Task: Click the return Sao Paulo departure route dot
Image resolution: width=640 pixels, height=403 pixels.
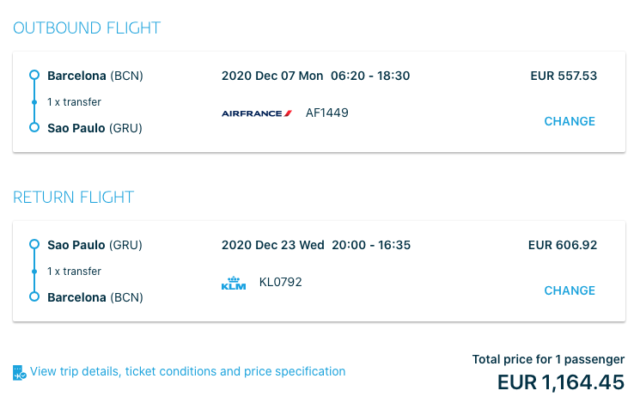Action: [x=34, y=245]
